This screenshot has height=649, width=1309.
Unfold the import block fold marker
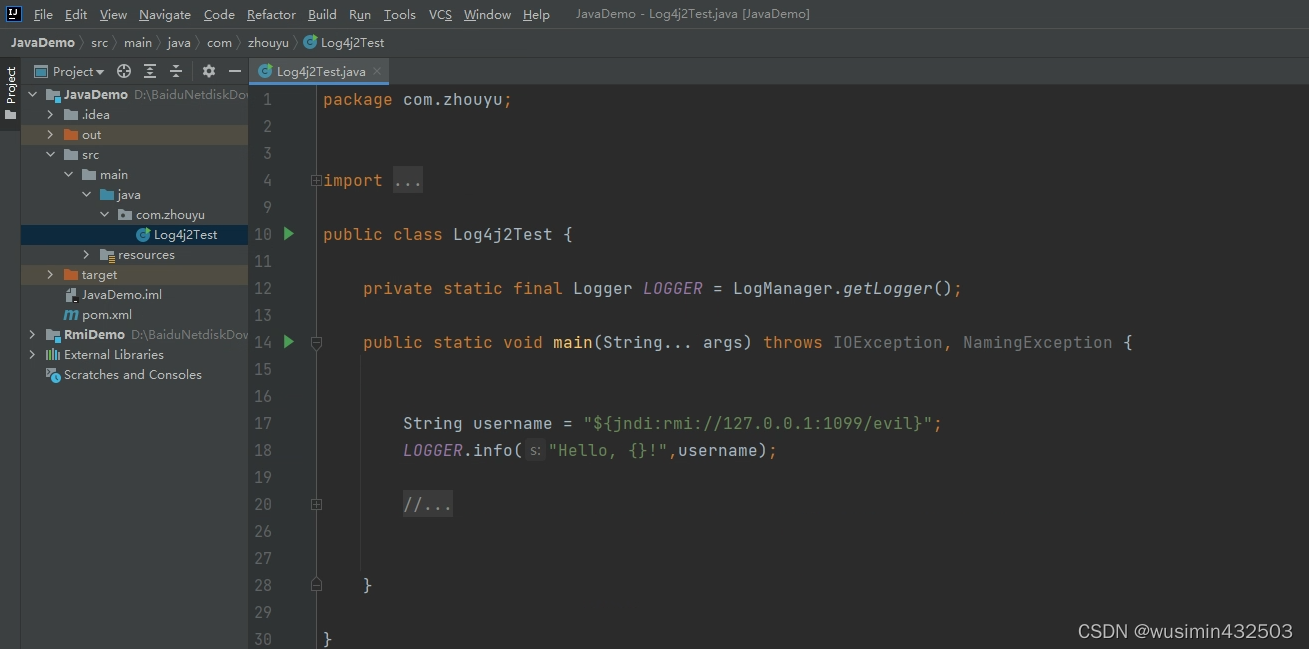coord(316,181)
